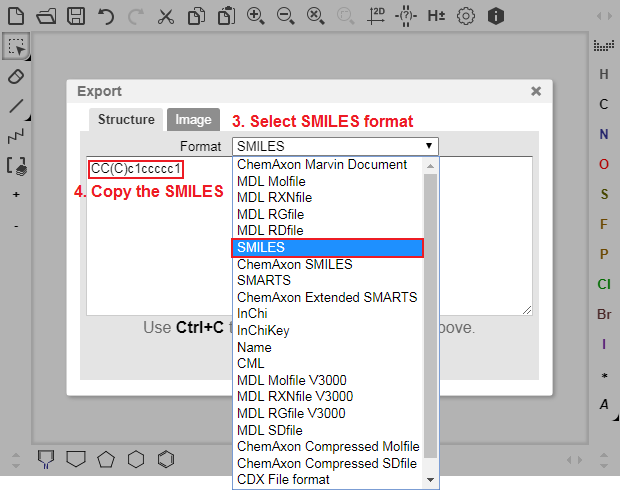Click the Copy icon
Viewport: 620px width, 490px height.
[x=196, y=16]
